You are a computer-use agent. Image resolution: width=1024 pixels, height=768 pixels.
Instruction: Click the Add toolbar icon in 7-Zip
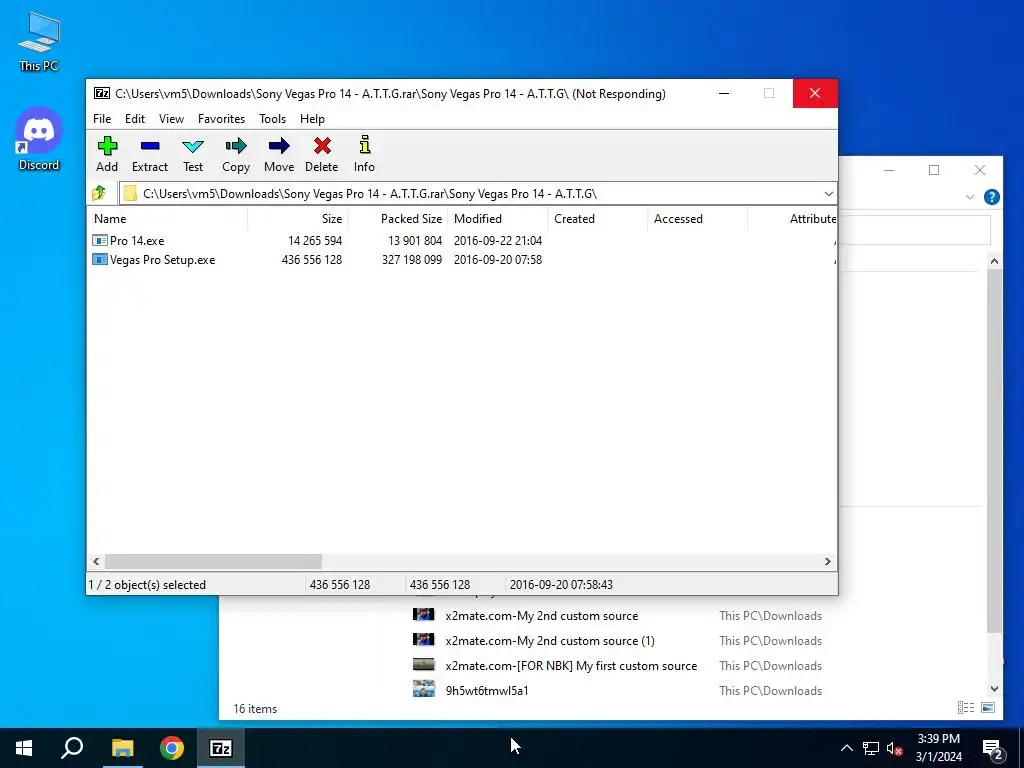click(107, 146)
